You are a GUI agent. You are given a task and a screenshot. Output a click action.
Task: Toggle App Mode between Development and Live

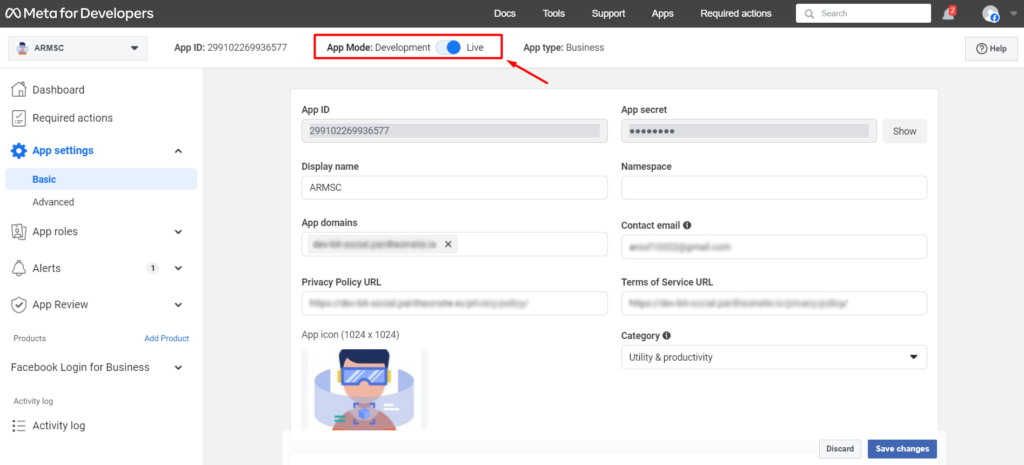point(449,48)
